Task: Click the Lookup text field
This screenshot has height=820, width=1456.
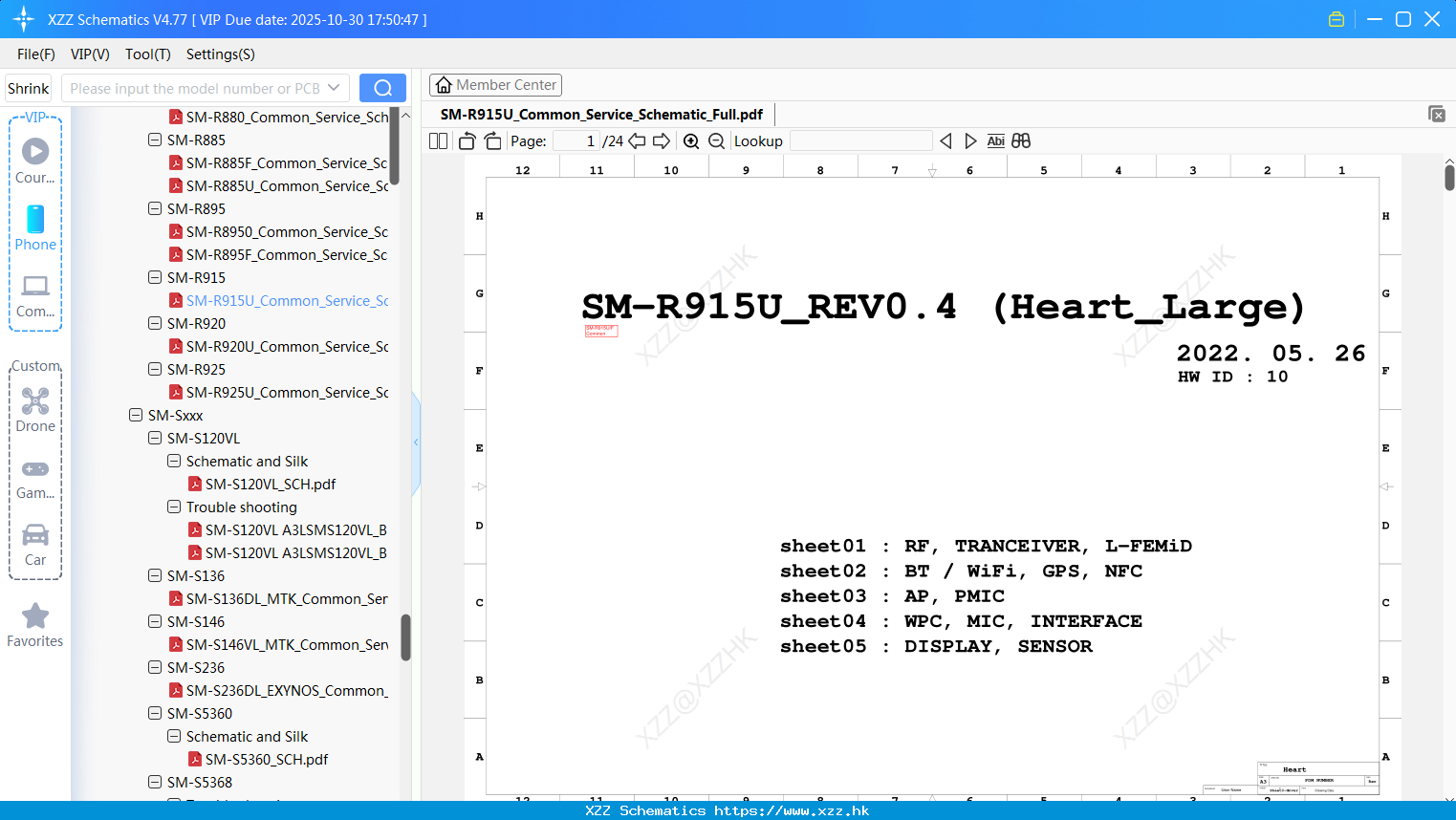Action: coord(860,140)
